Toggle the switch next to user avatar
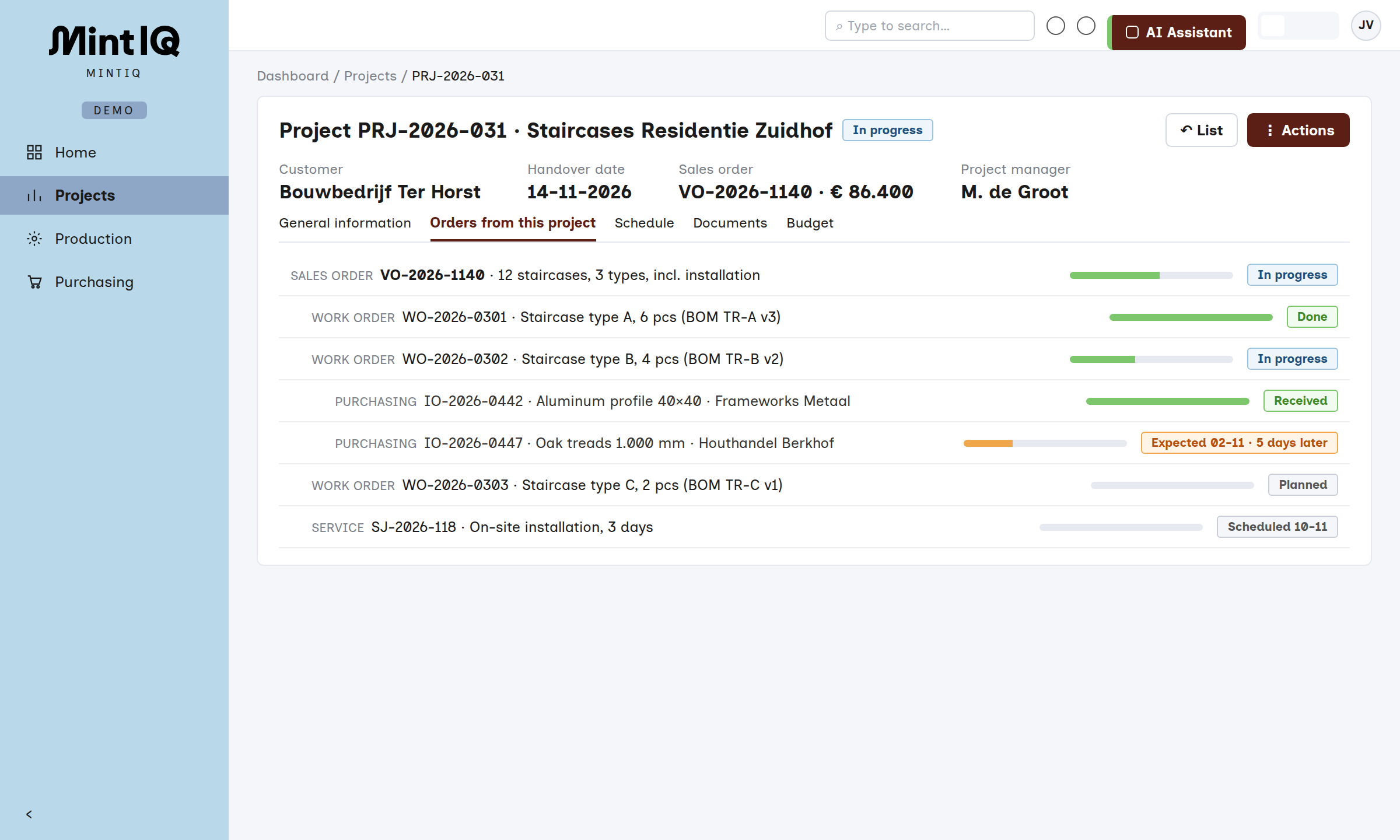The image size is (1400, 840). point(1298,26)
